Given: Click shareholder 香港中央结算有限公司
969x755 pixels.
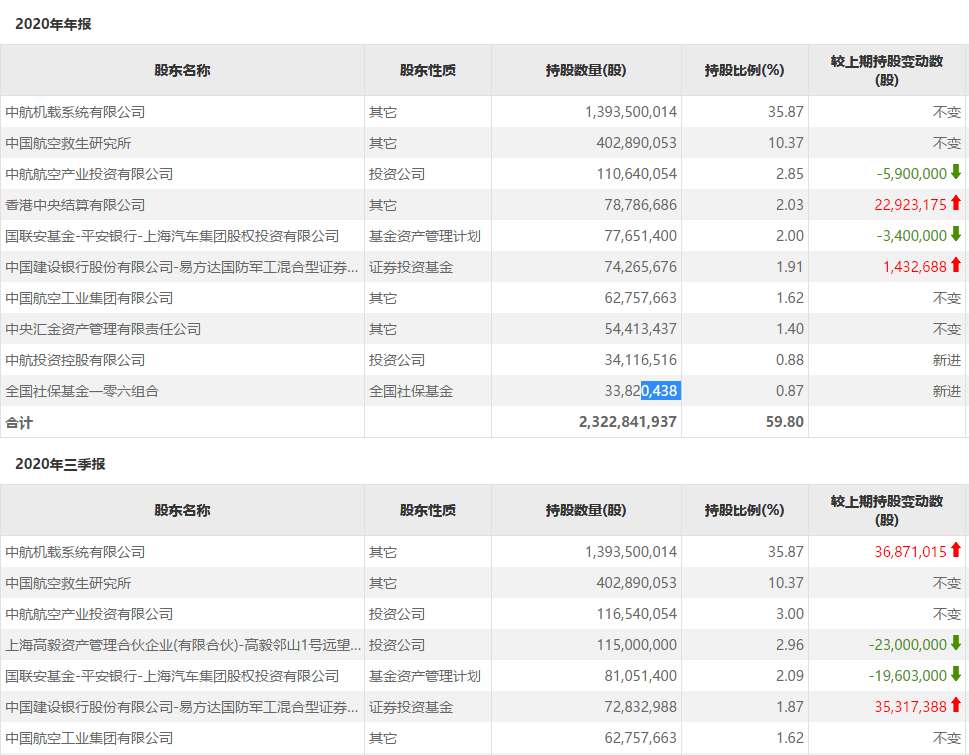Looking at the screenshot, I should tap(75, 205).
